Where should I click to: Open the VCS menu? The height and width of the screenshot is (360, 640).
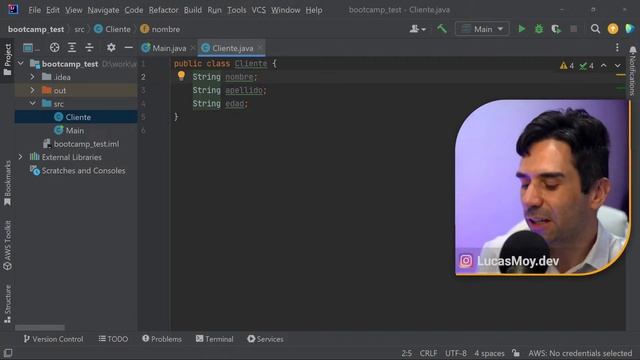click(x=258, y=10)
